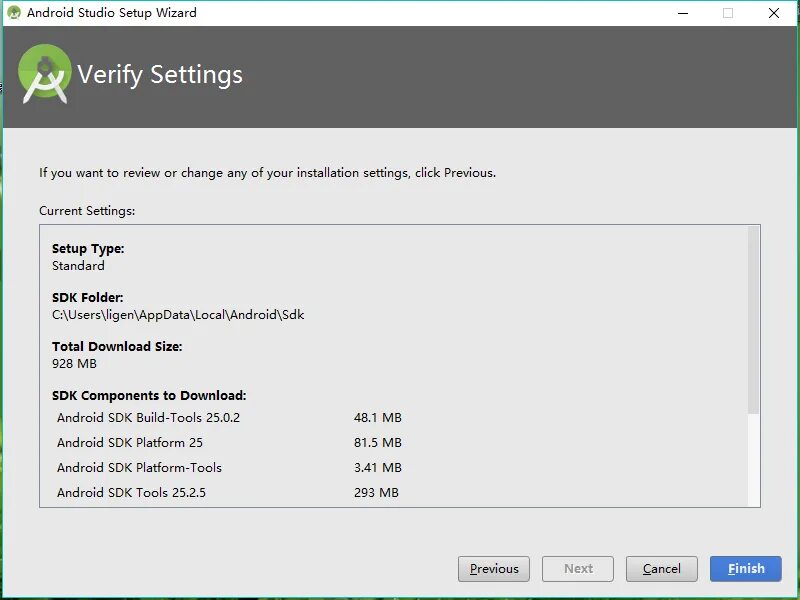Click the Verify Settings heading
The width and height of the screenshot is (800, 600).
[x=160, y=75]
